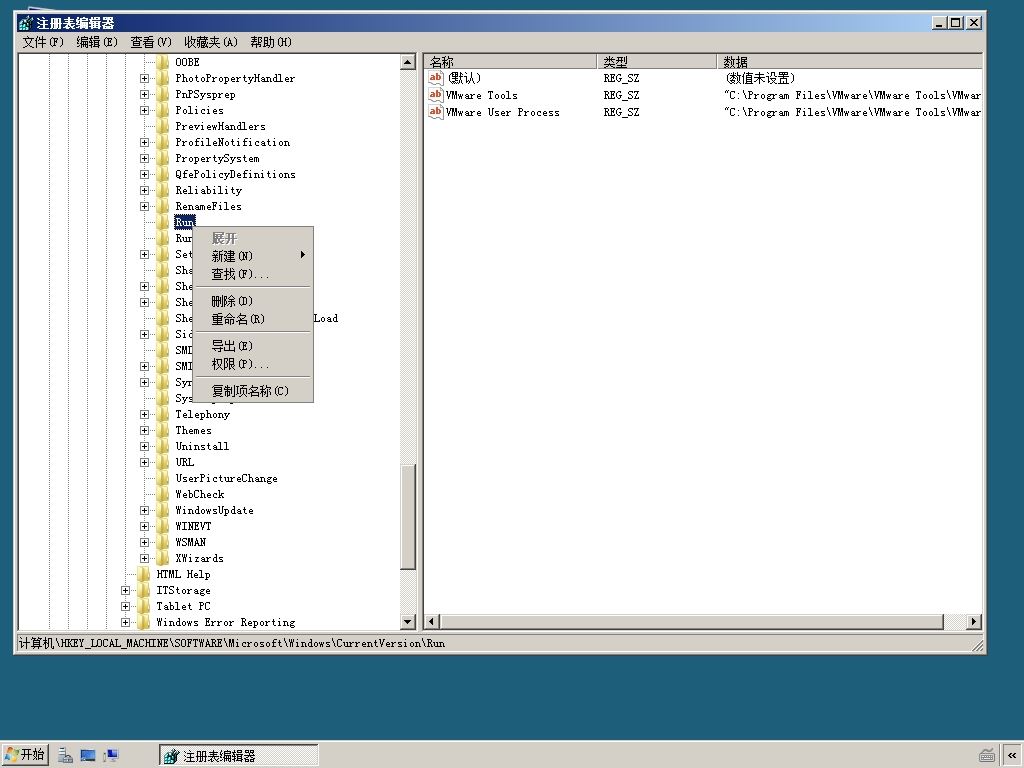
Task: Click values pane scroll right arrow
Action: click(x=974, y=622)
